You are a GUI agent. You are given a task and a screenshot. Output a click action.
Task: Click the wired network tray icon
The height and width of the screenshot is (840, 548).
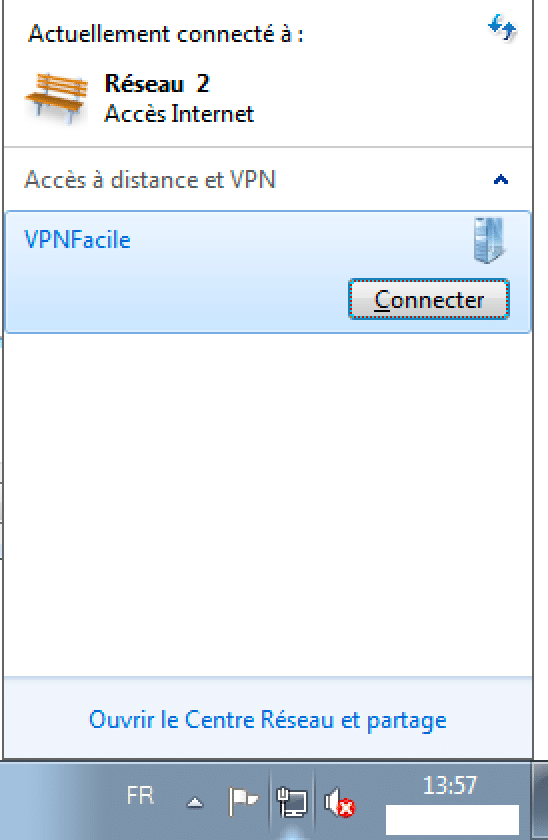(292, 802)
